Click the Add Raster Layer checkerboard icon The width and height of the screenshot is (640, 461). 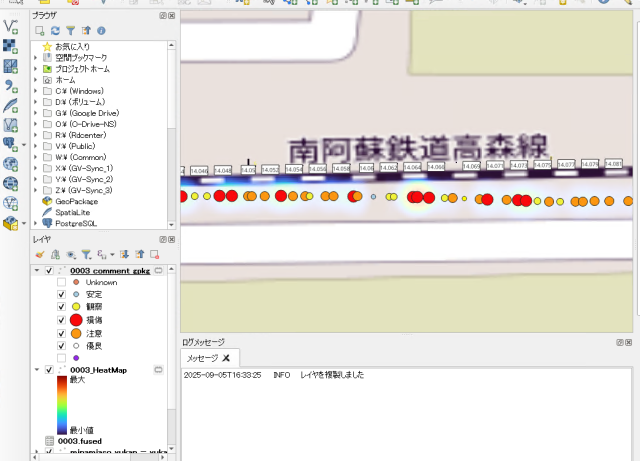(11, 46)
